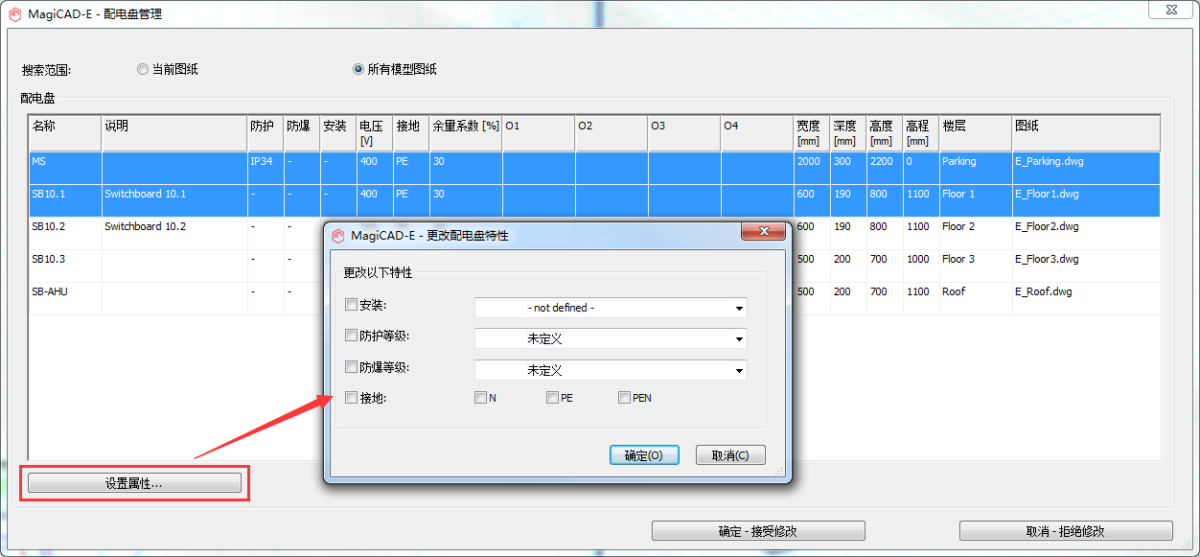
Task: Click the 楼层 column header
Action: pyautogui.click(x=976, y=133)
